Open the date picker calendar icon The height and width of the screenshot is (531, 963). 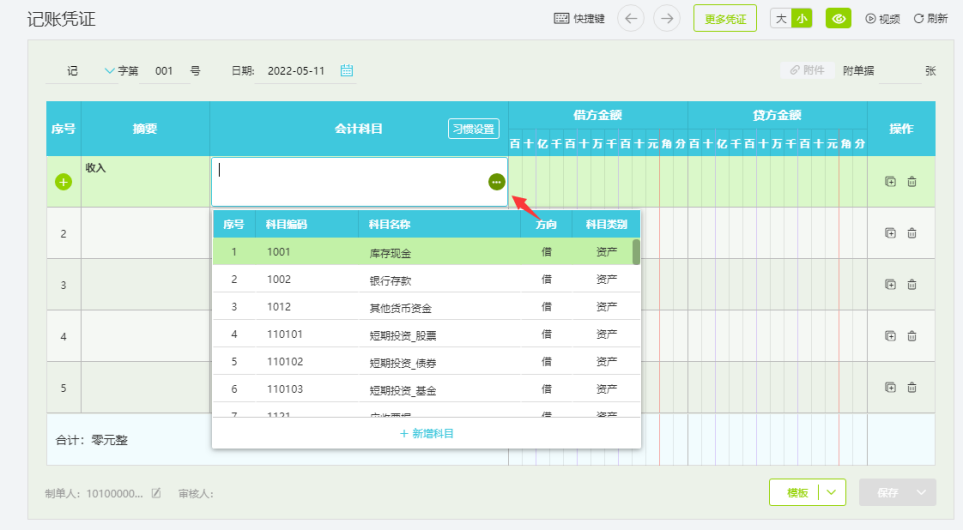[347, 71]
